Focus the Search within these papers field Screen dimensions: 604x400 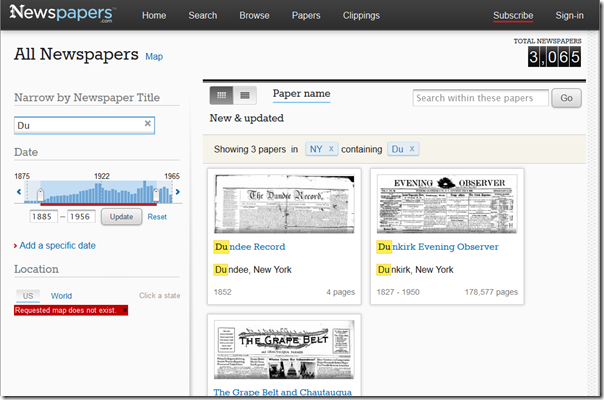point(480,98)
